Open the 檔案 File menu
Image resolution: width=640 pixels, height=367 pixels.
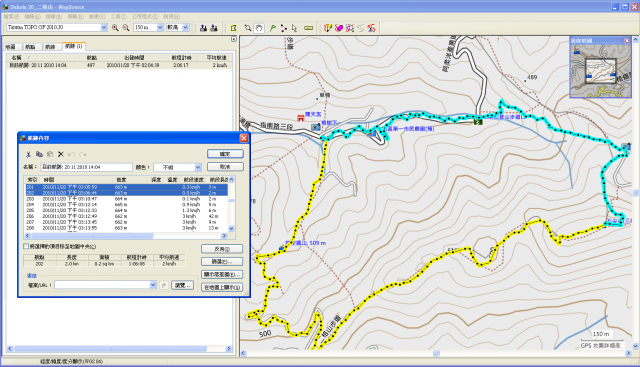click(x=11, y=16)
